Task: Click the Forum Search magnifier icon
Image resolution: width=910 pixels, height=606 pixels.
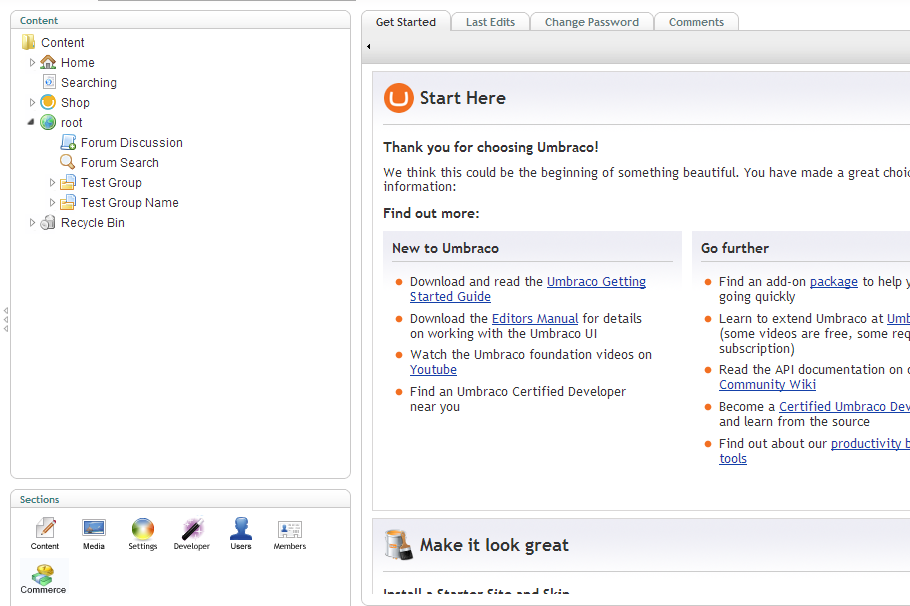Action: pos(68,162)
